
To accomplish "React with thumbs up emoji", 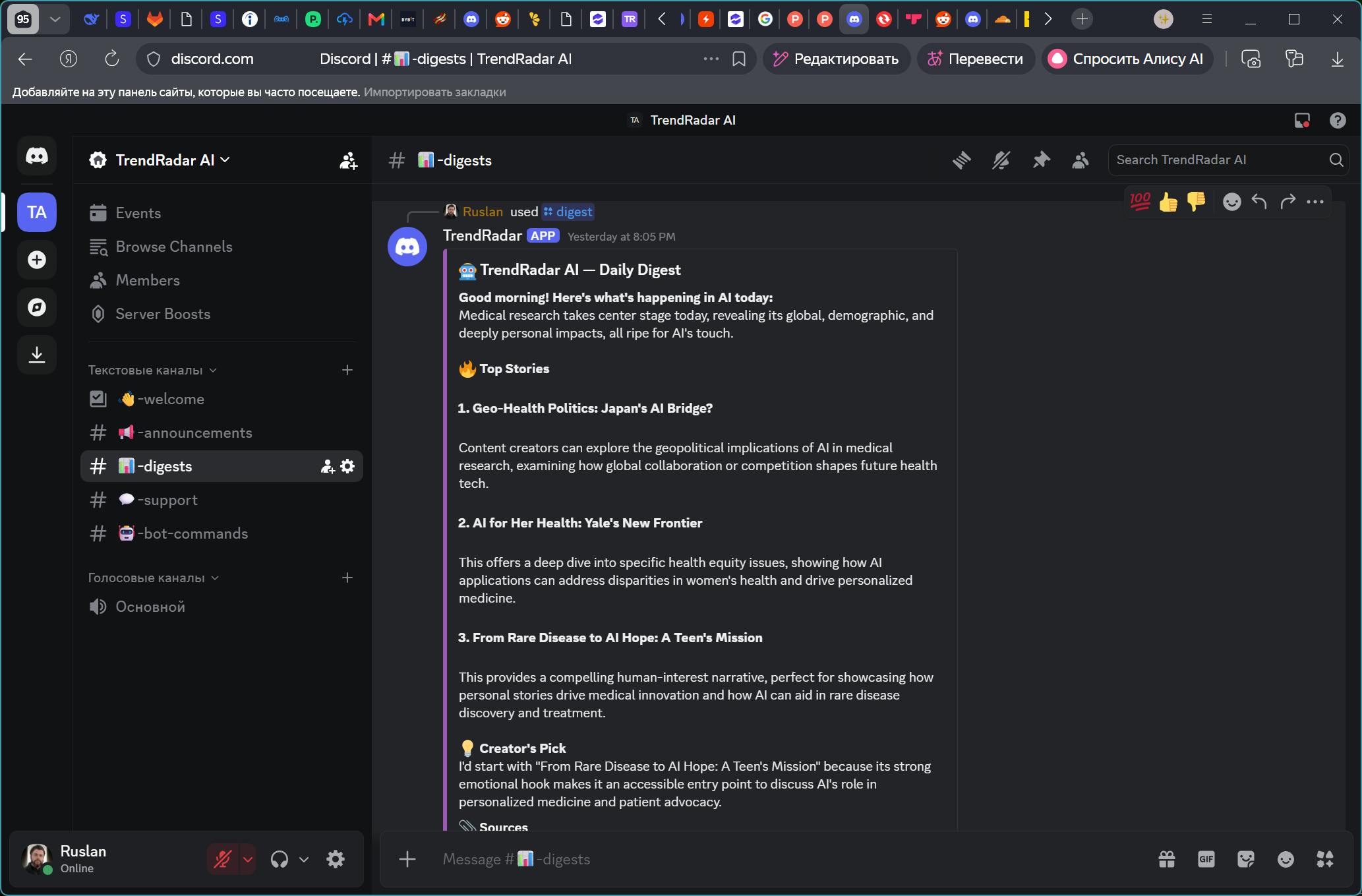I will pos(1168,202).
